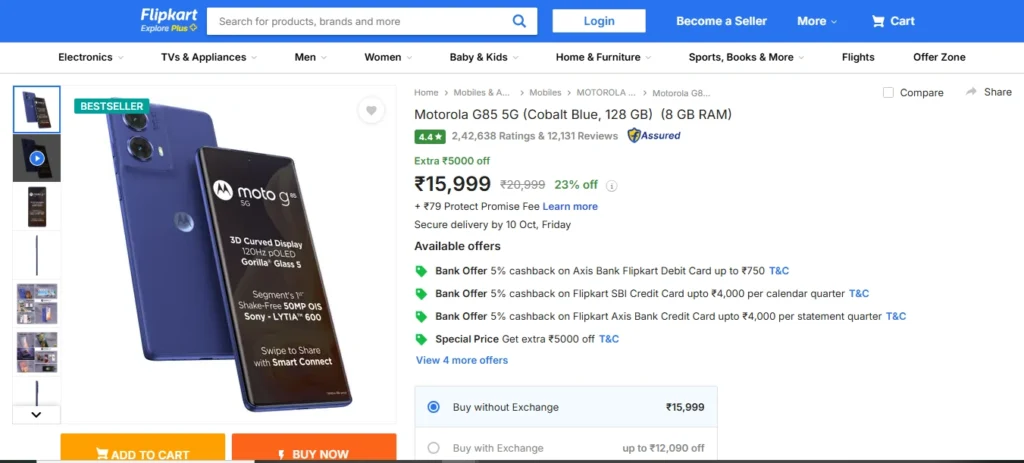Click the search magnifier icon
The width and height of the screenshot is (1024, 463).
pos(519,21)
